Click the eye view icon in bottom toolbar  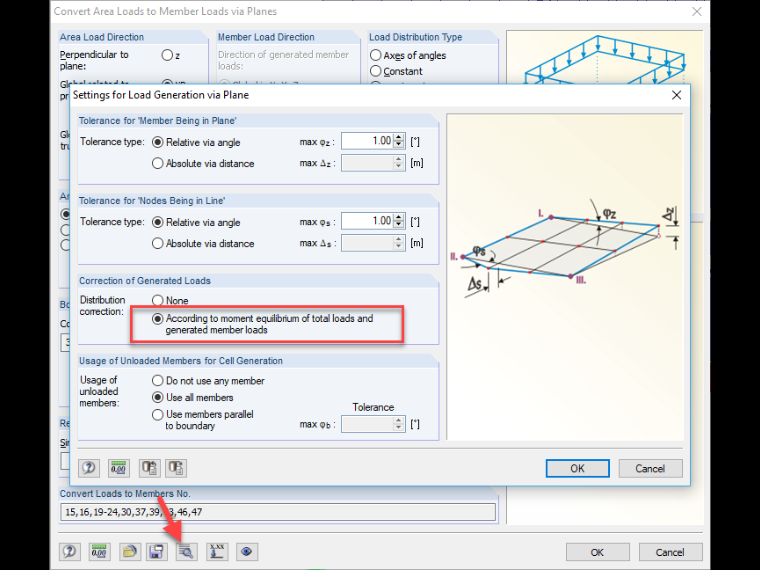point(247,552)
